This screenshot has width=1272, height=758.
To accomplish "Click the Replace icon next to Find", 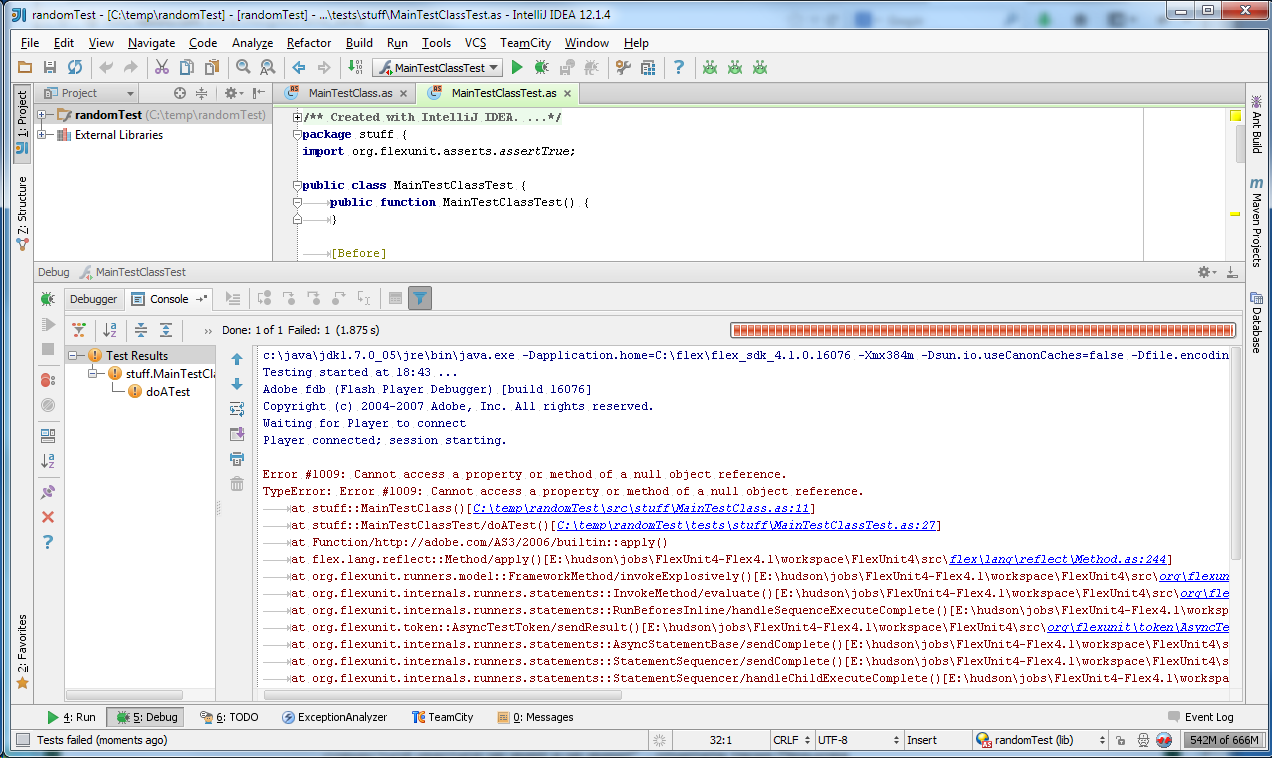I will [x=267, y=67].
